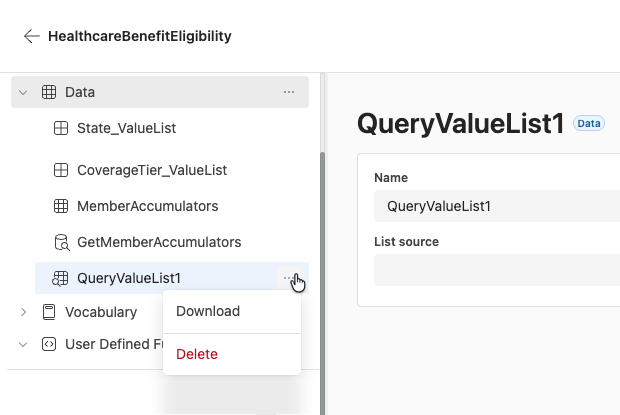
Task: Click the sidebar vertical scrollbar
Action: [322, 283]
